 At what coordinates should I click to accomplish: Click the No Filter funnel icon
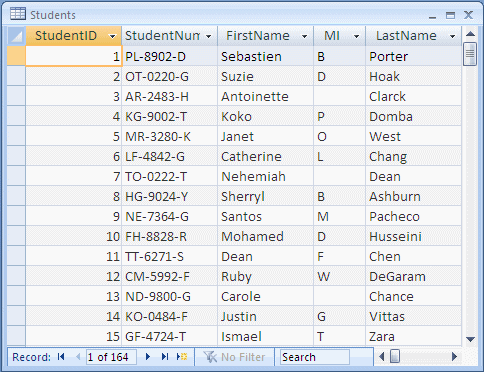coord(210,357)
